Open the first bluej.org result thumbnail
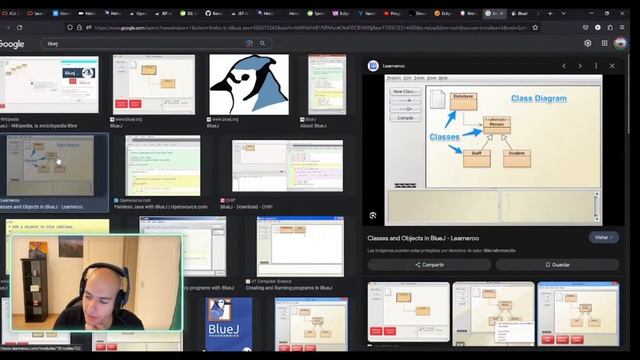This screenshot has width=640, height=360. pos(154,84)
